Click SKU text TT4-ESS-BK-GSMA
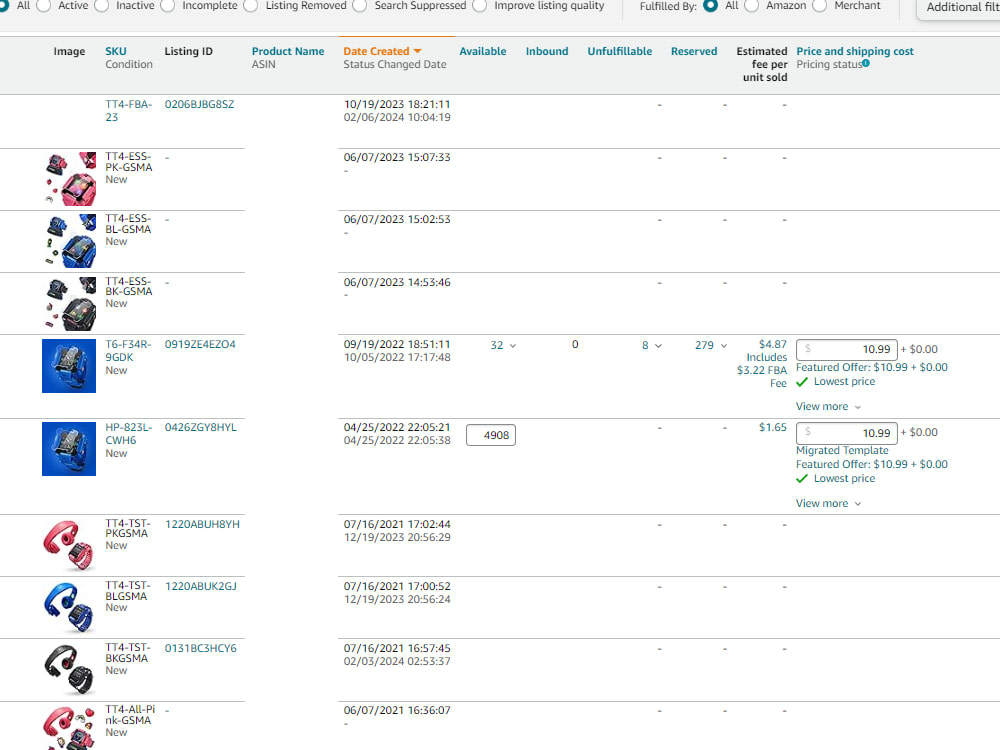Screen dimensions: 1000x750 coord(129,286)
